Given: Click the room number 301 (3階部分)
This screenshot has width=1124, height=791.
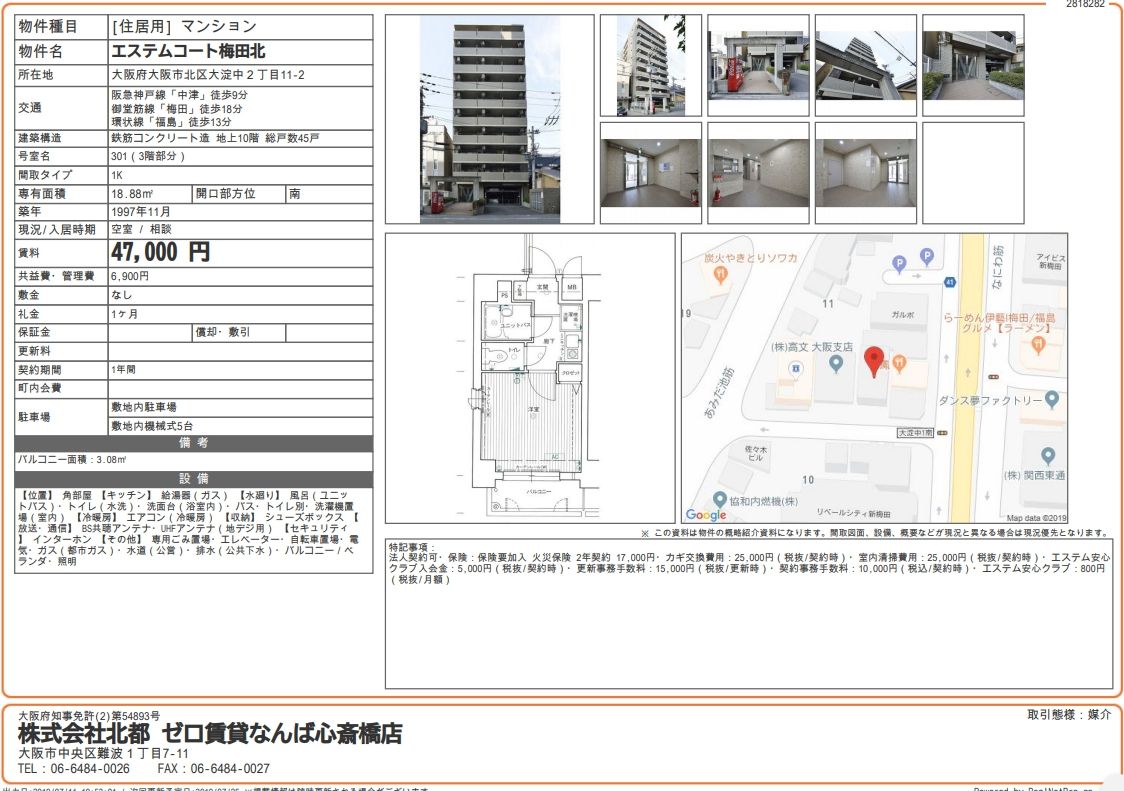Looking at the screenshot, I should click(148, 156).
